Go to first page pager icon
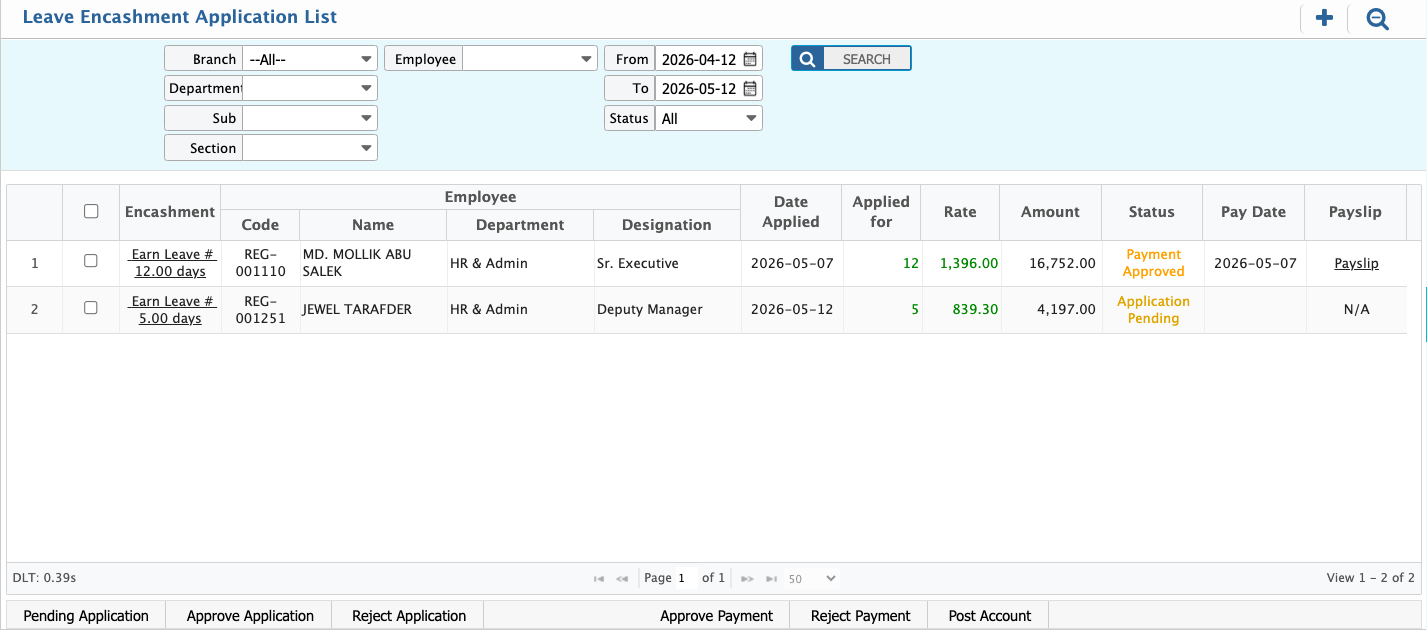The width and height of the screenshot is (1427, 630). 599,578
